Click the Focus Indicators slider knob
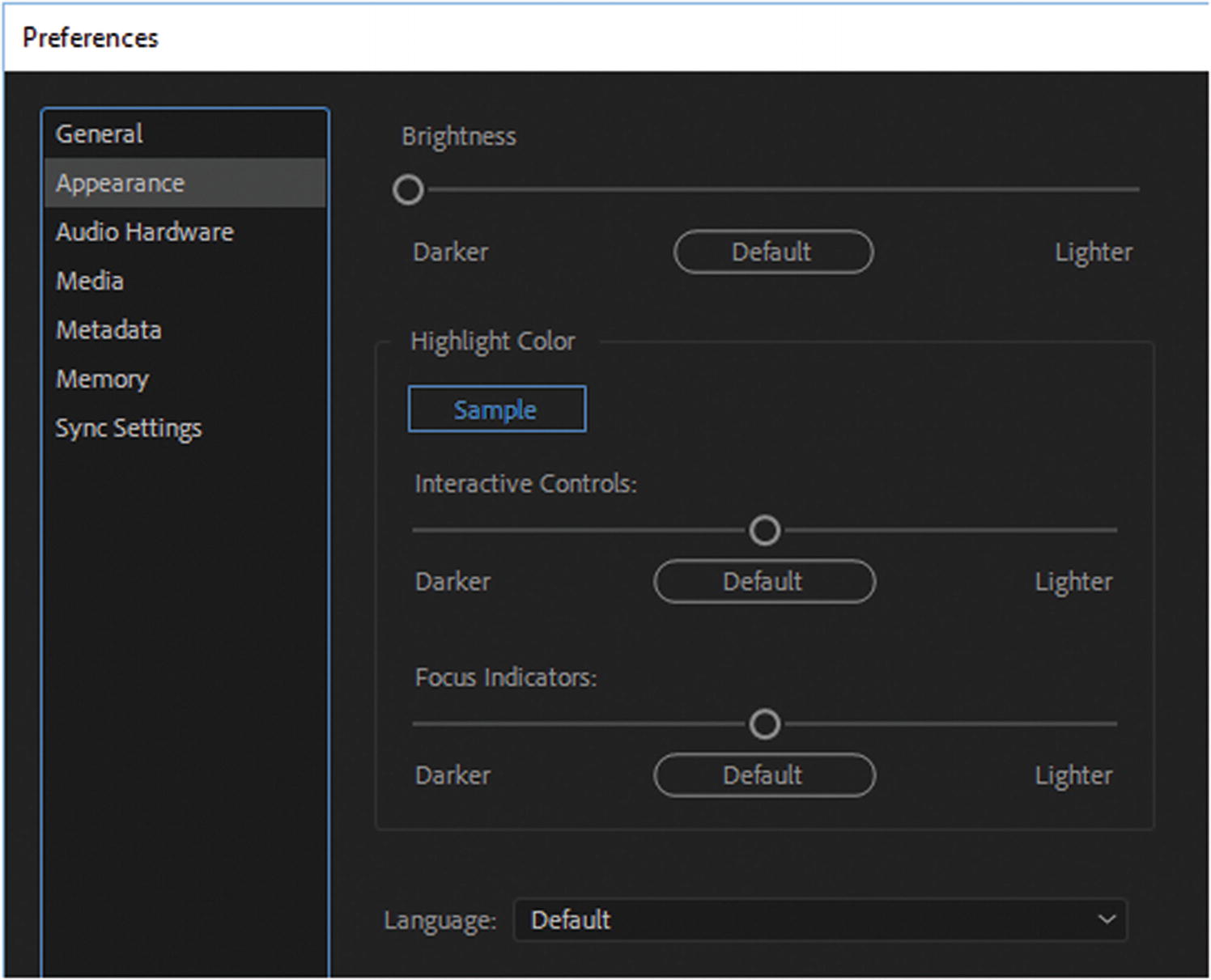 pos(764,724)
